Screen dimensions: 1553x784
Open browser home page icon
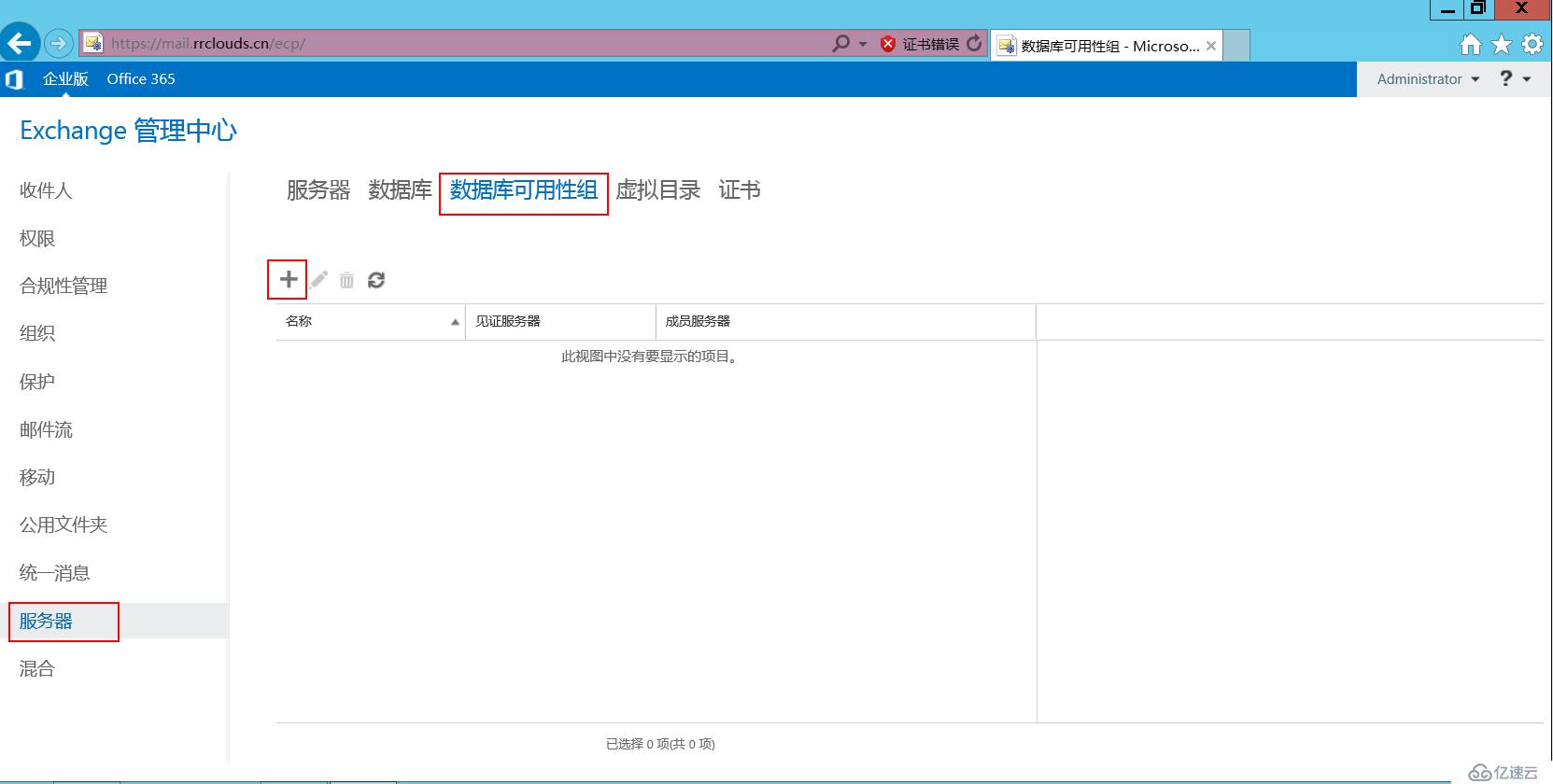pyautogui.click(x=1470, y=44)
